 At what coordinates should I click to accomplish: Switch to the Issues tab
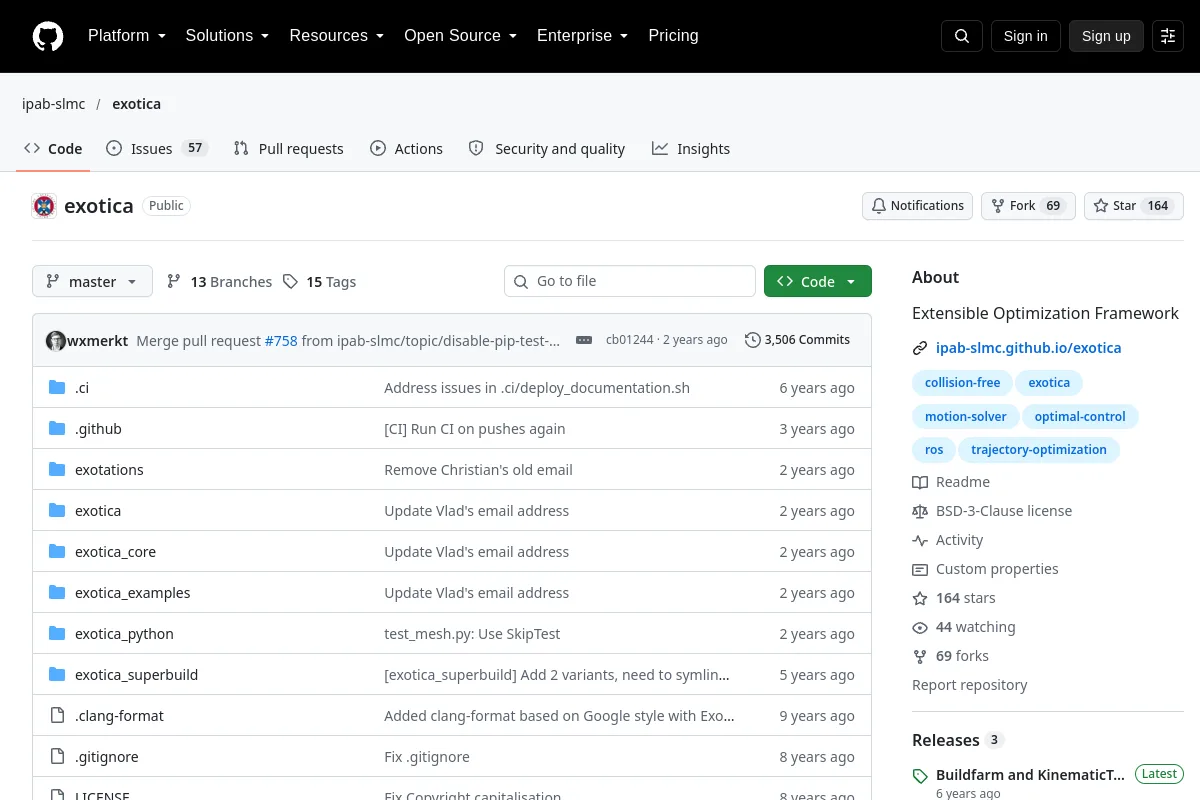click(157, 149)
